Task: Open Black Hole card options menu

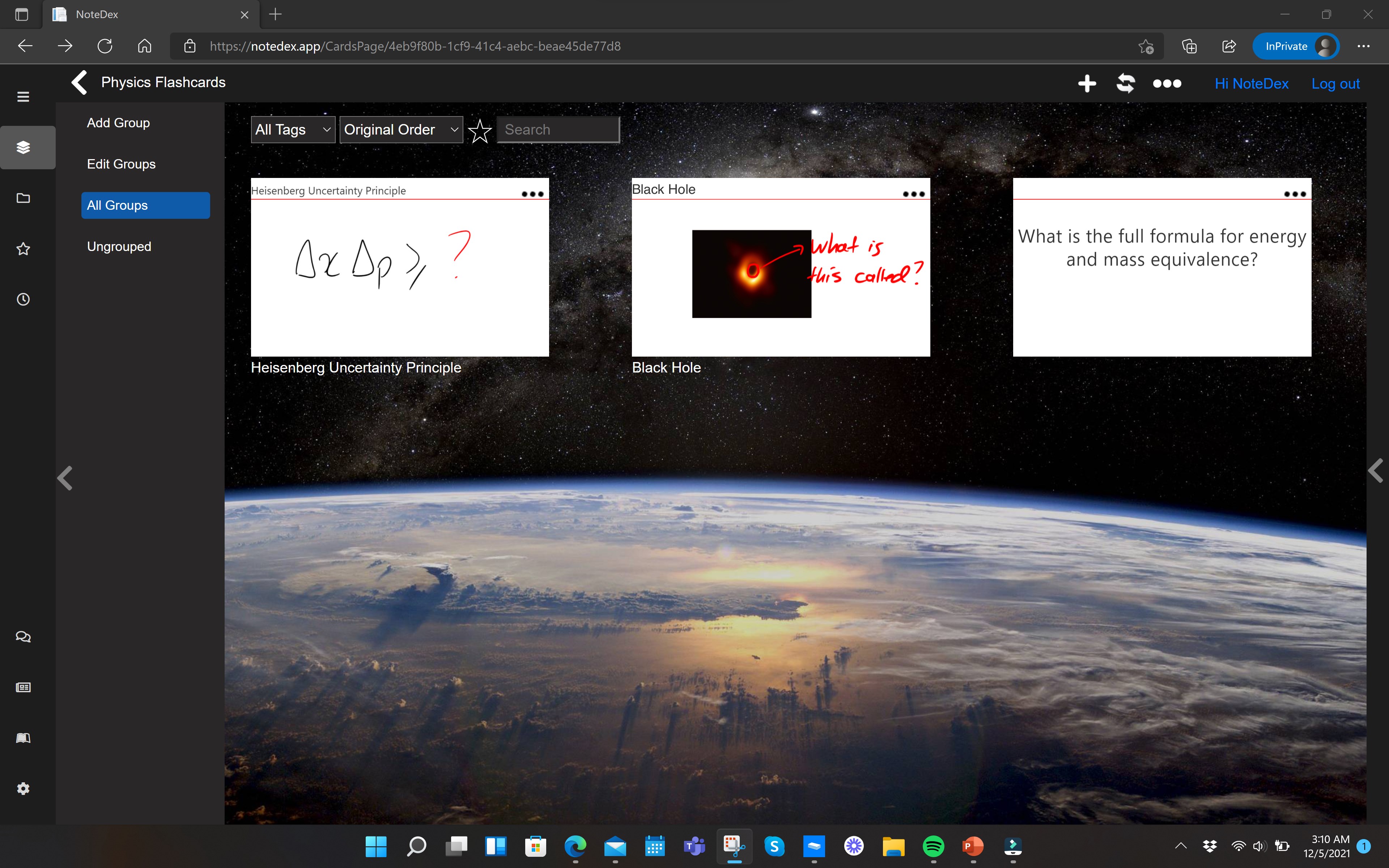Action: (x=913, y=194)
